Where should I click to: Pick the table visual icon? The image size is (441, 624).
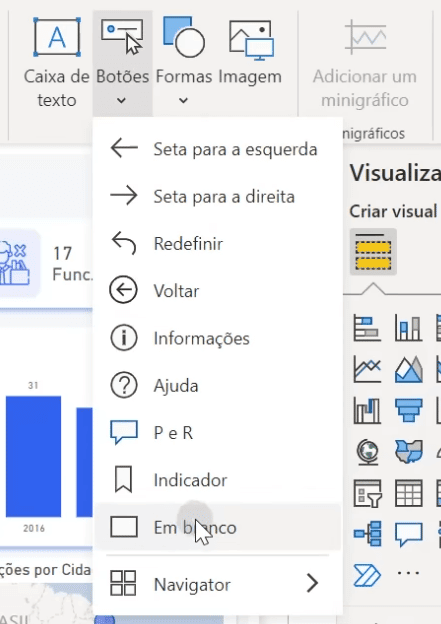pyautogui.click(x=408, y=493)
